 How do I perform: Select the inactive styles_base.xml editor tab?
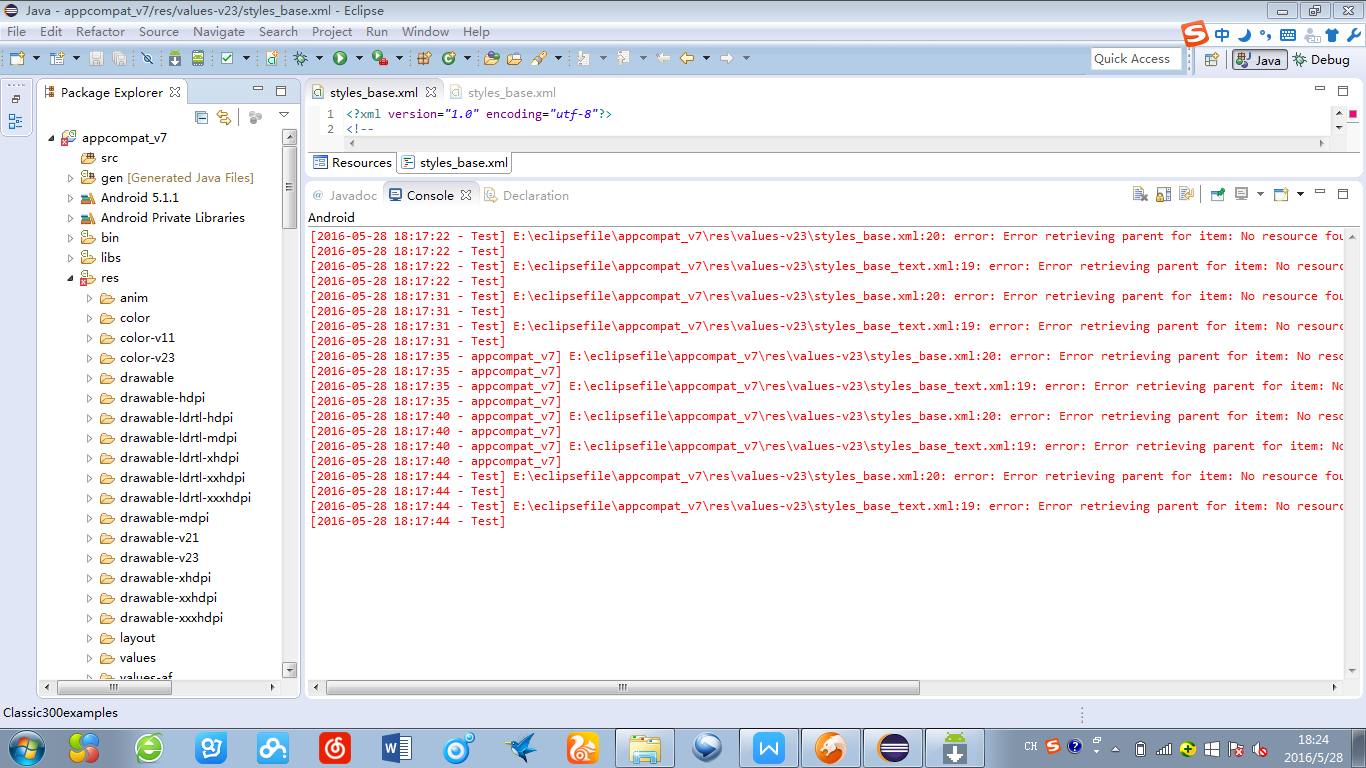(x=503, y=92)
